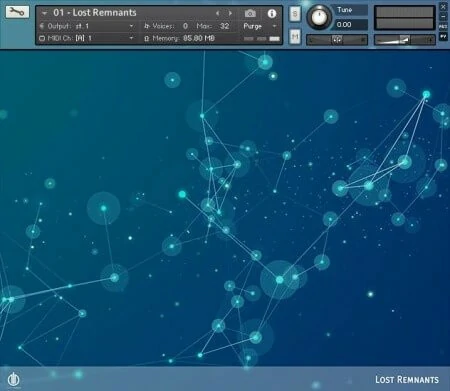Screen dimensions: 450x391
Task: Click the Lost Remnants title at bottom right
Action: [407, 380]
